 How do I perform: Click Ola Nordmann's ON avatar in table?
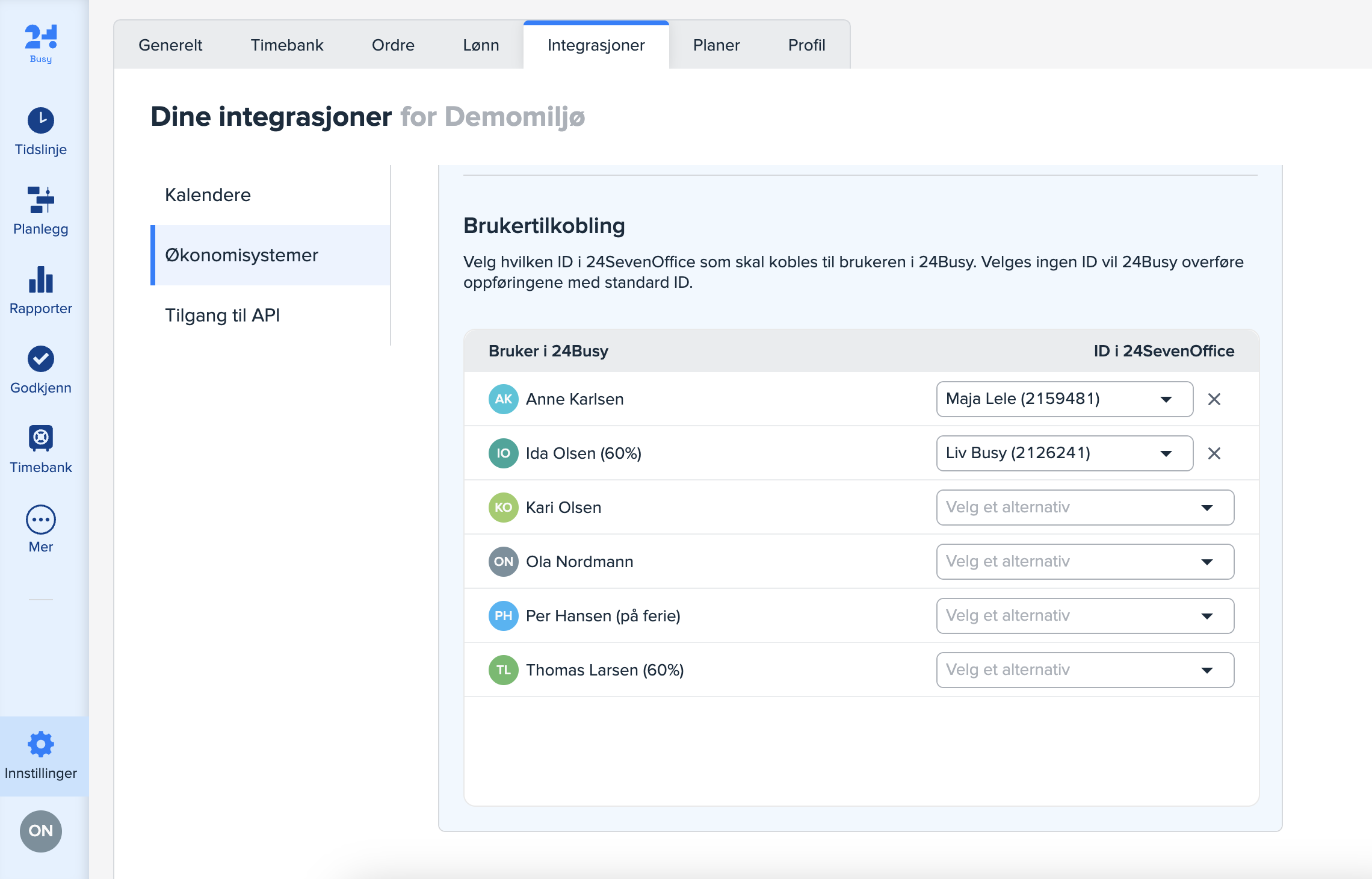[503, 562]
